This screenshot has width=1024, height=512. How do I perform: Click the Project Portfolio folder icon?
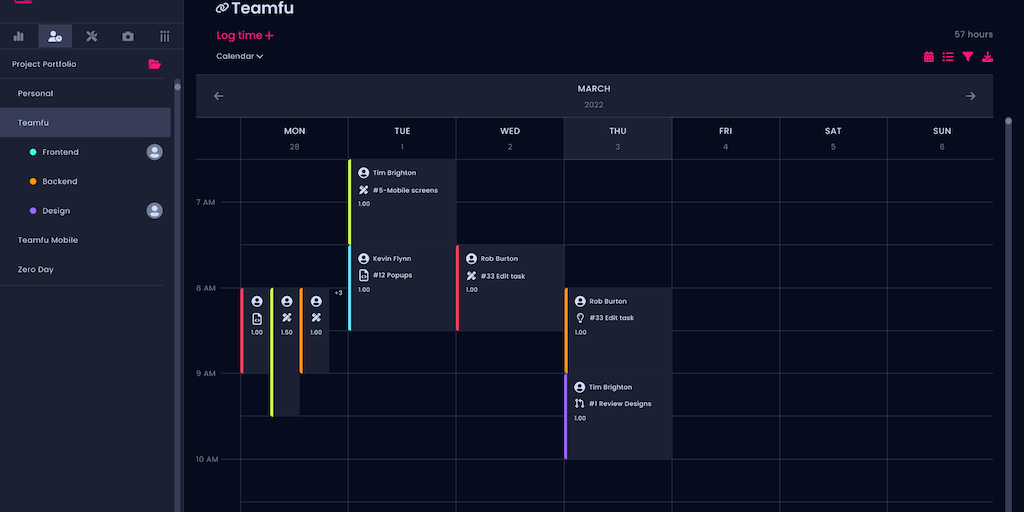[x=154, y=64]
